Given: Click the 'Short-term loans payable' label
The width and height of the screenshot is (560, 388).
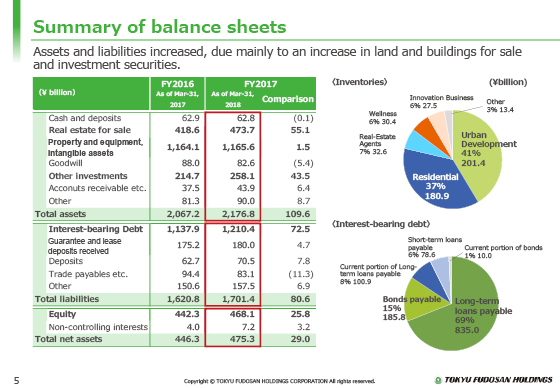Looking at the screenshot, I should [x=435, y=247].
